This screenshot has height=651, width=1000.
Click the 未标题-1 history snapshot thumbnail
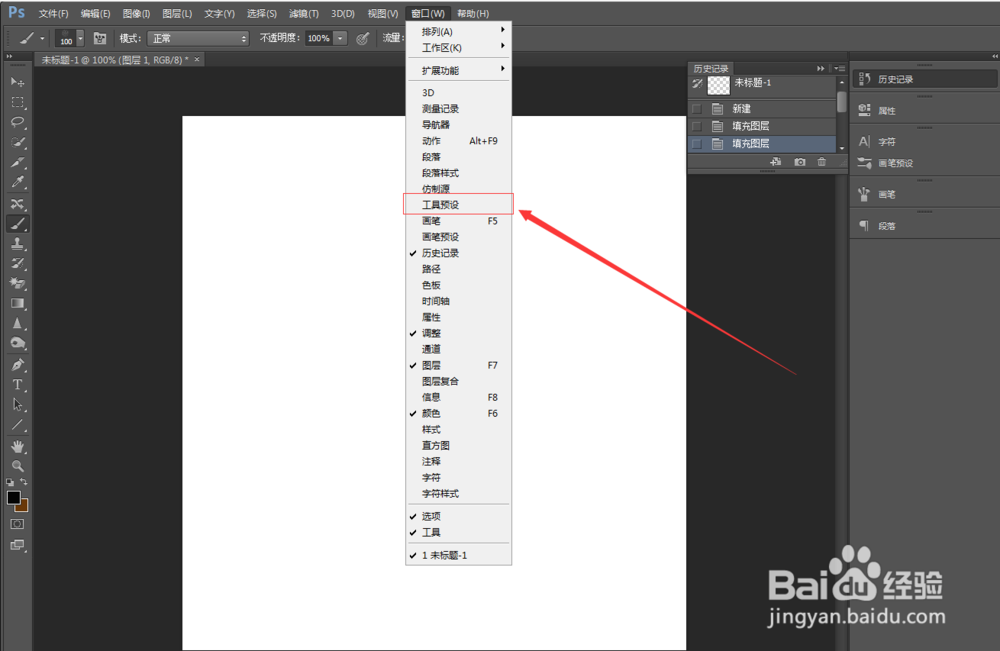[x=719, y=84]
